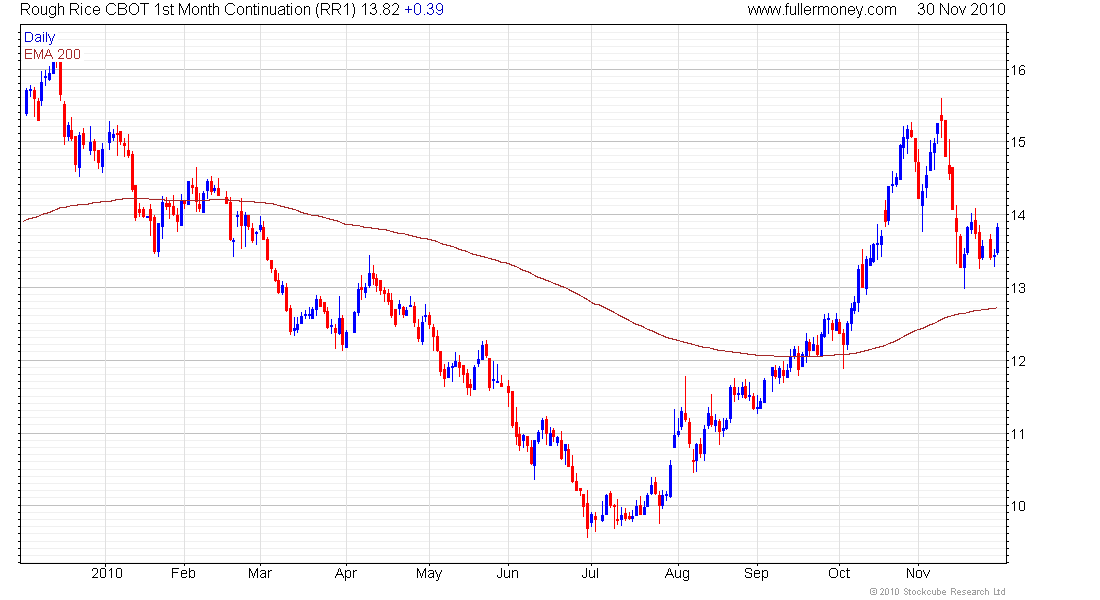Select the price change value +0.39
The width and height of the screenshot is (1100, 600).
[424, 10]
